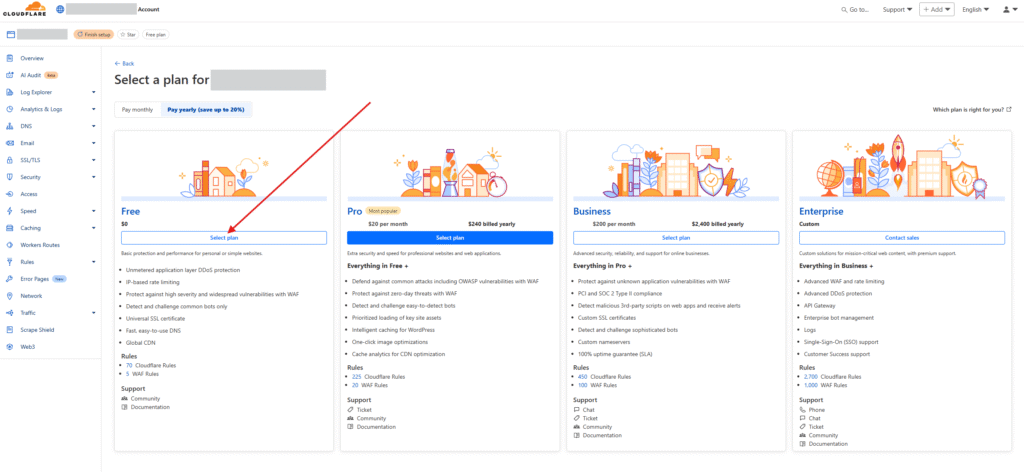
Task: Expand the arrow next to DNS
Action: pos(93,126)
